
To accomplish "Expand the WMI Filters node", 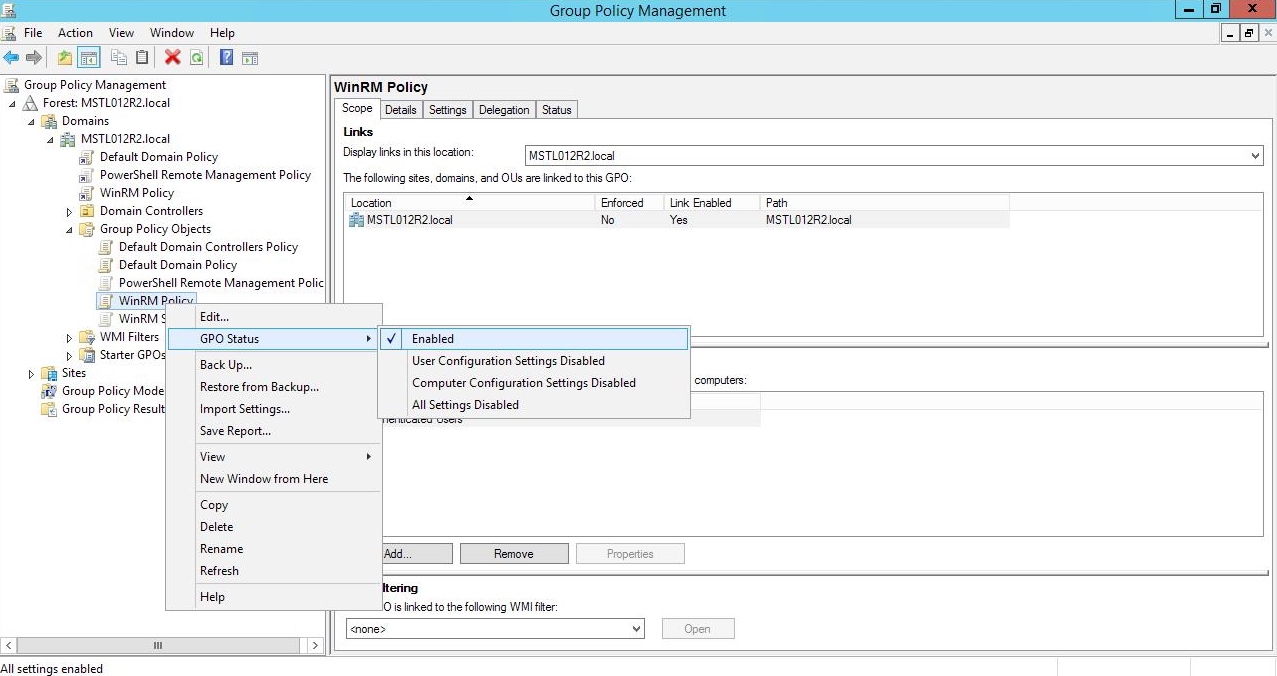I will pyautogui.click(x=69, y=338).
